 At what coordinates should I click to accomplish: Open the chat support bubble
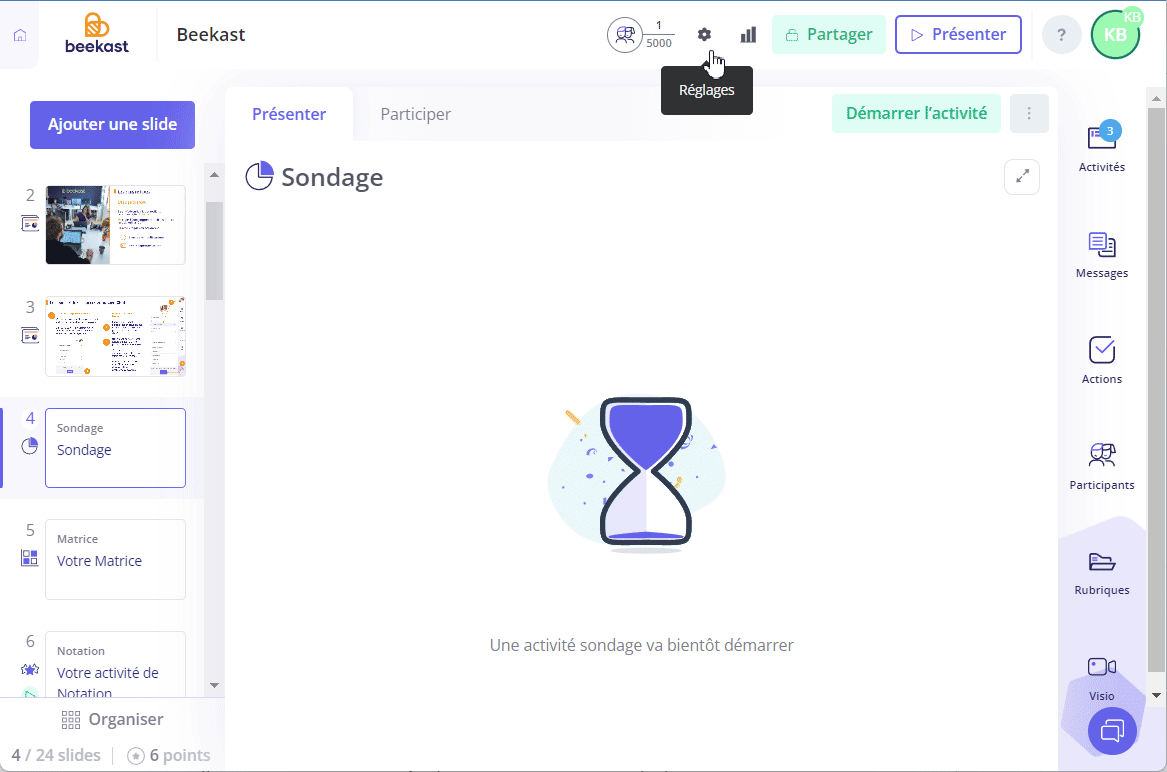pyautogui.click(x=1112, y=730)
